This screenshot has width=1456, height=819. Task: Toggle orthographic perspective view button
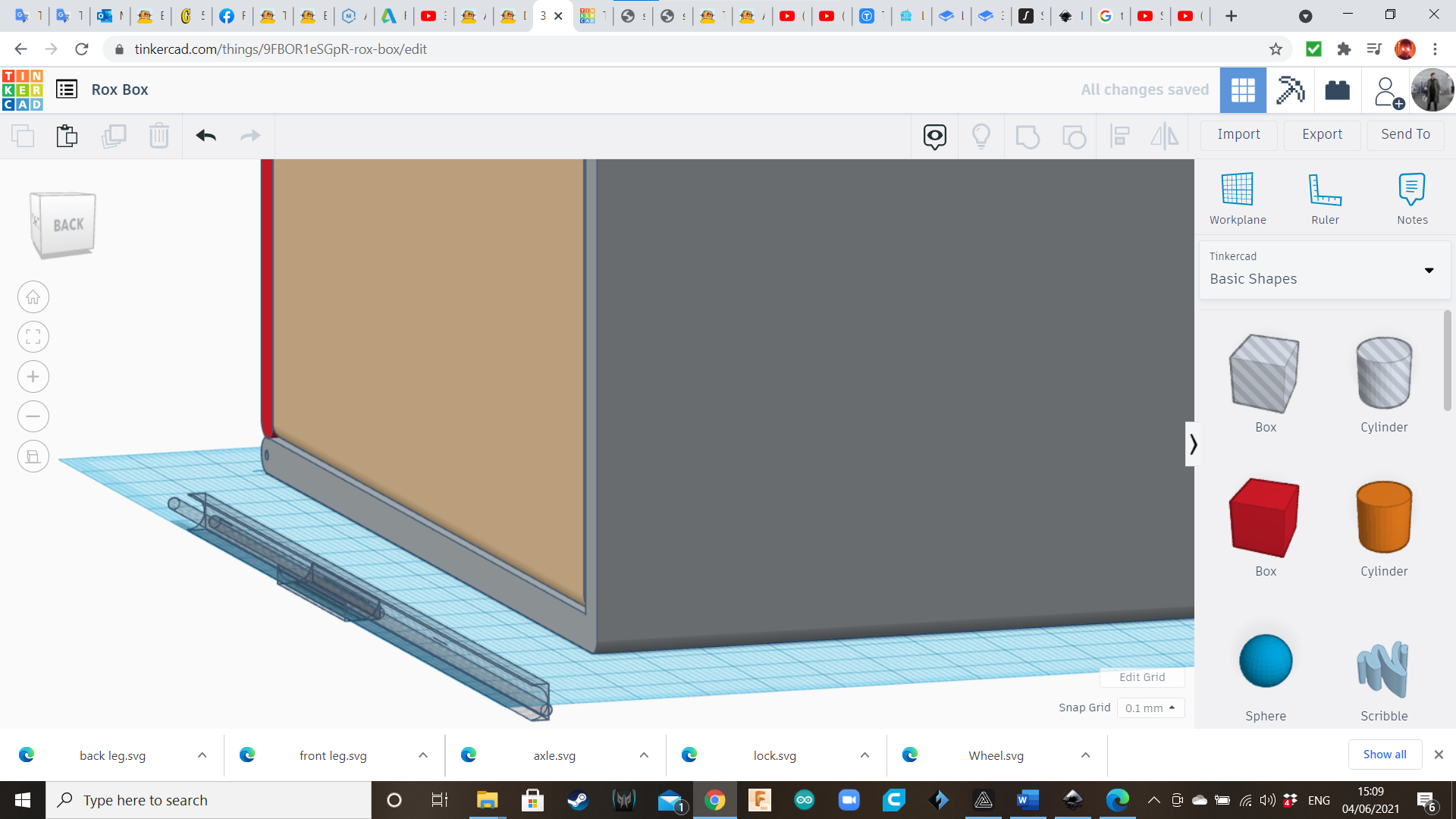[x=33, y=457]
